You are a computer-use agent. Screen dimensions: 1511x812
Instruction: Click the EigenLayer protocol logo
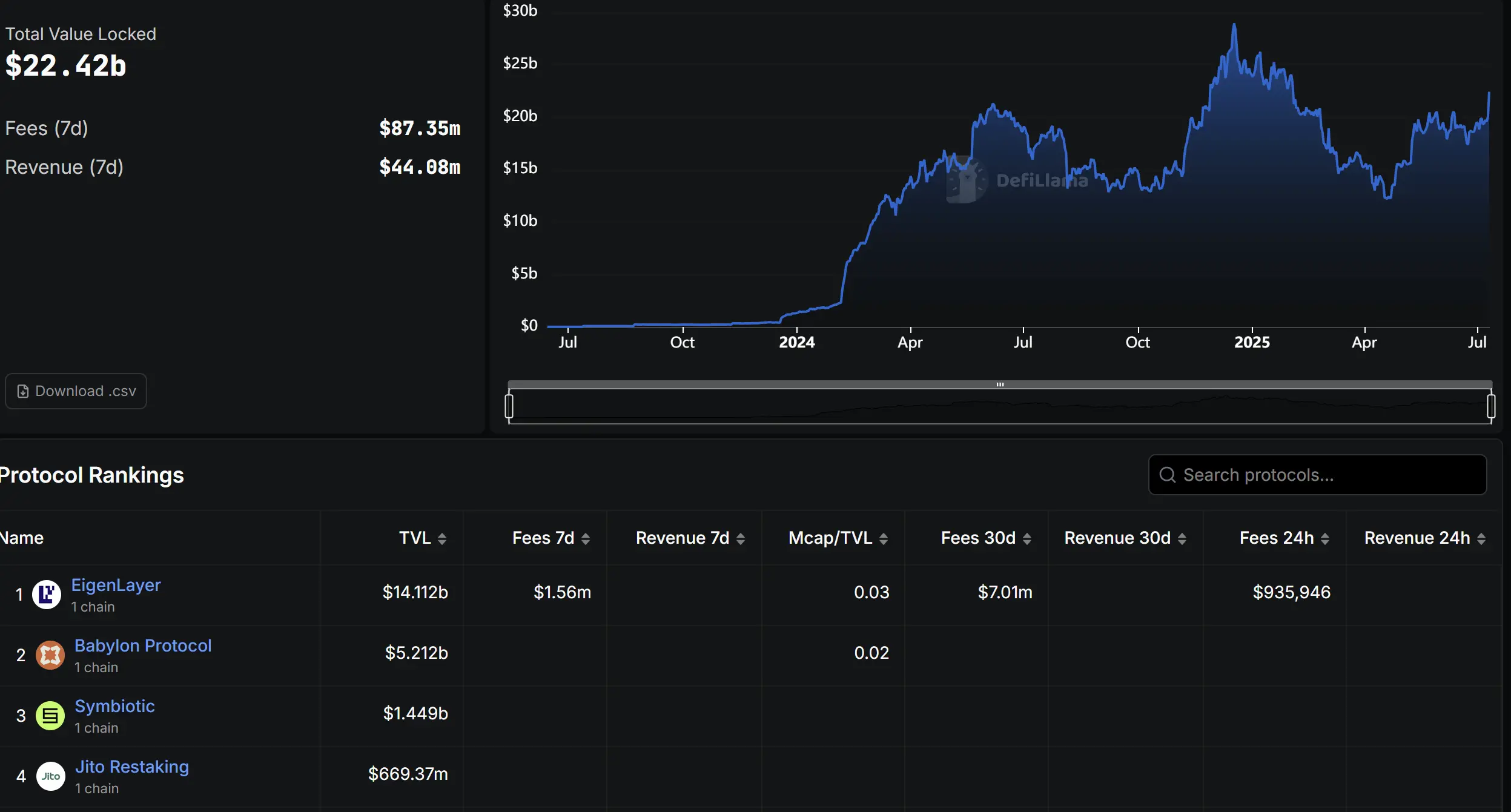[49, 594]
